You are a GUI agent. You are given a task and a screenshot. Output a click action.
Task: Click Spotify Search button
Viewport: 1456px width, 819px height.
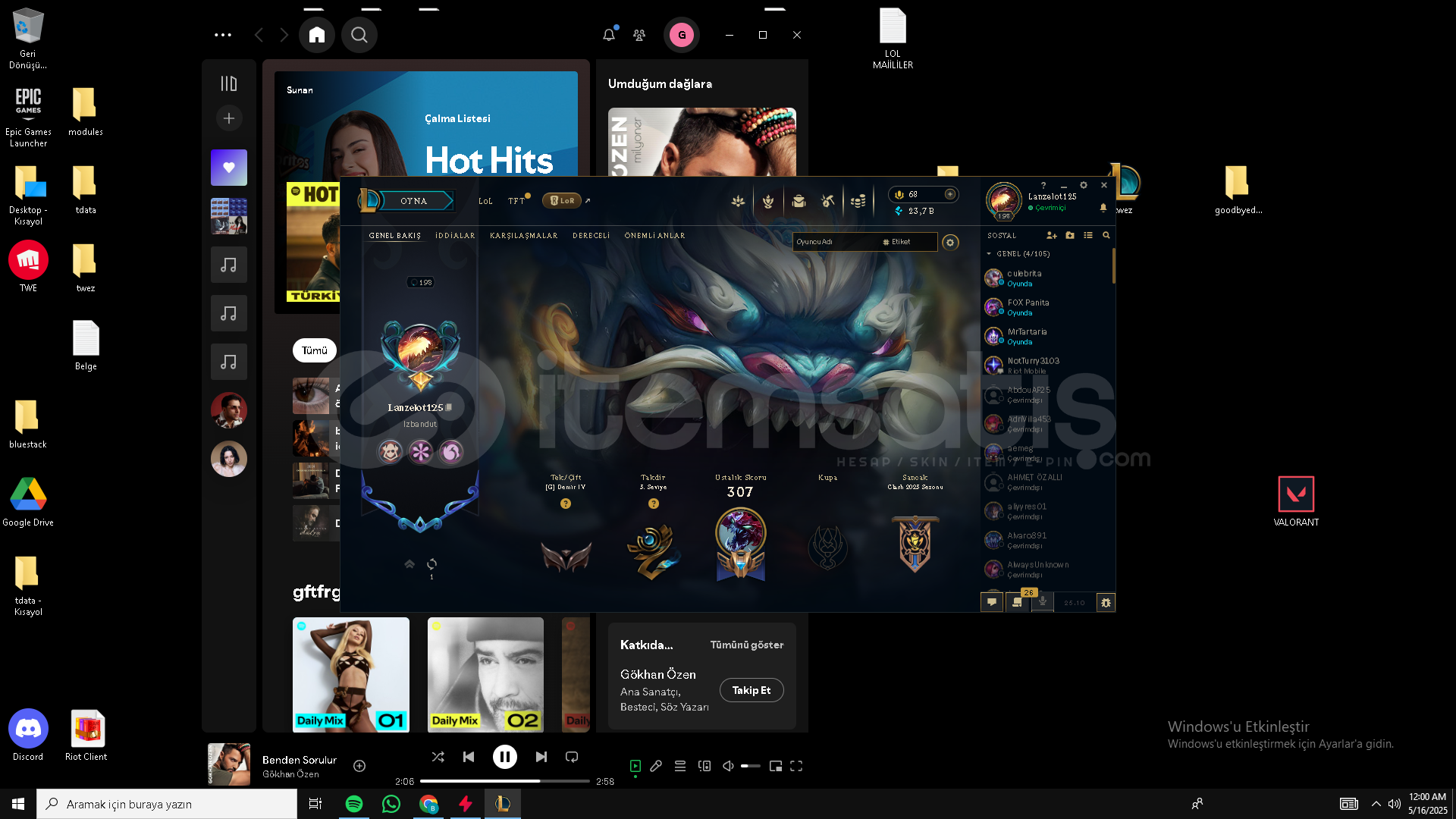(x=359, y=35)
